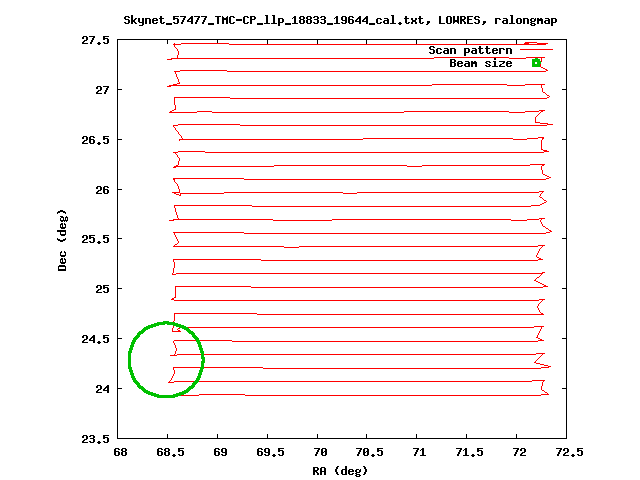Click the 'RA (deg)' axis label
Image resolution: width=640 pixels, height=480 pixels.
(x=340, y=471)
